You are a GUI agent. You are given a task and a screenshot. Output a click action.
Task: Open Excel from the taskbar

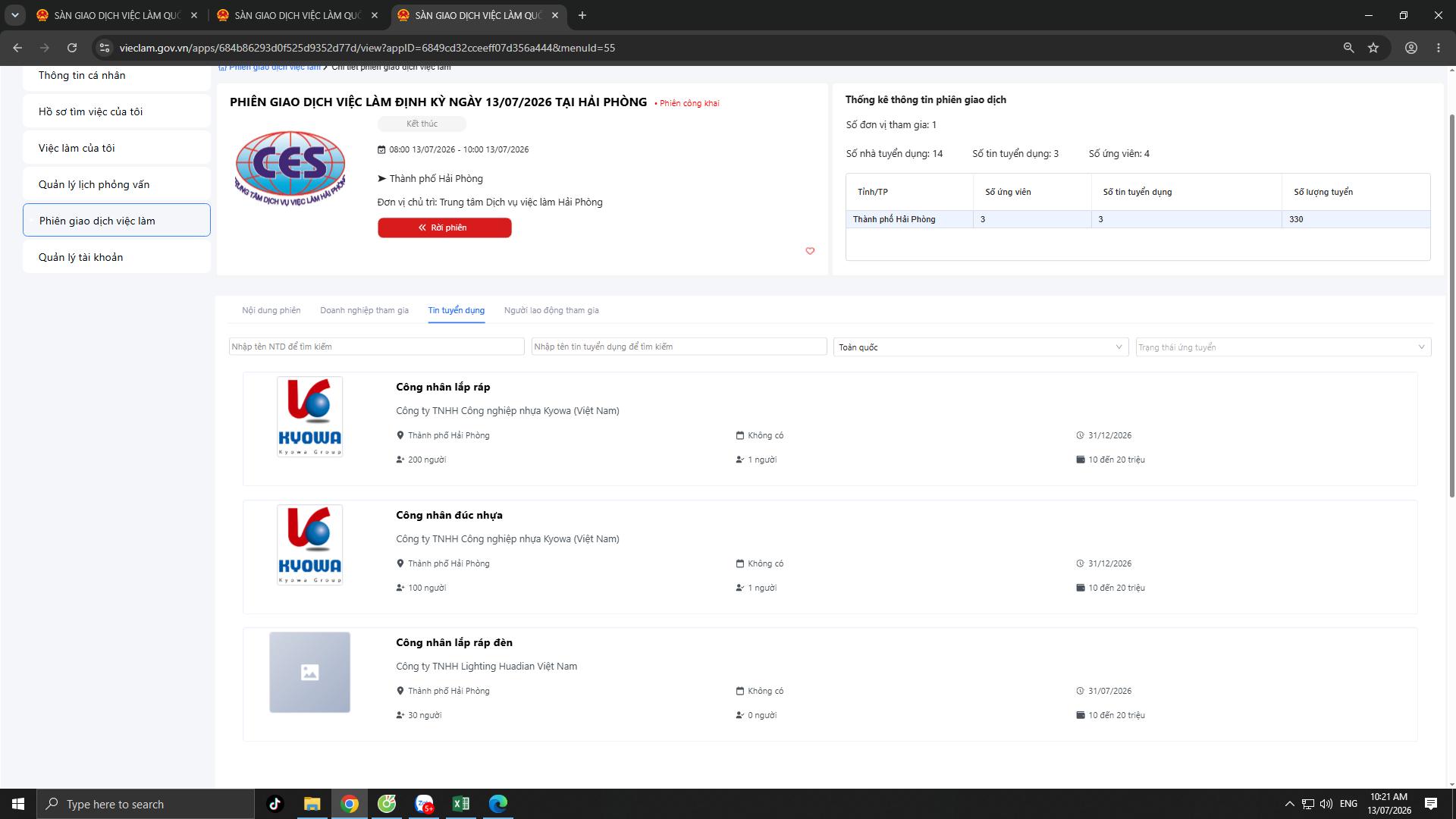[x=460, y=804]
